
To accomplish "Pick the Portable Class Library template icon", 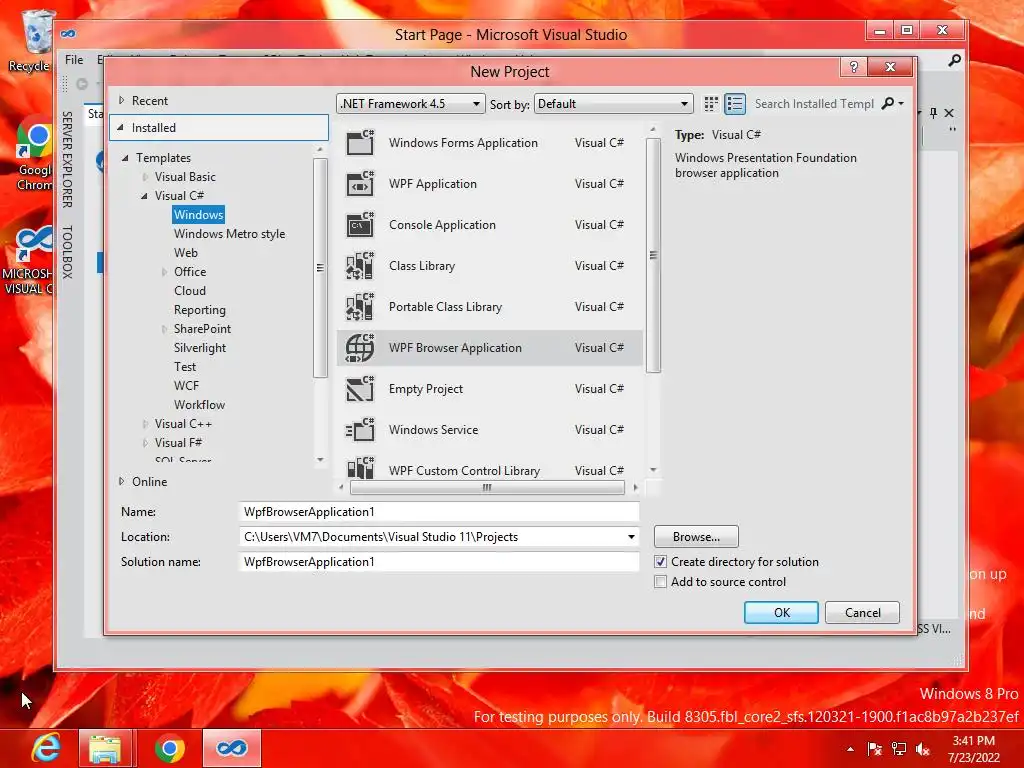I will pyautogui.click(x=360, y=307).
